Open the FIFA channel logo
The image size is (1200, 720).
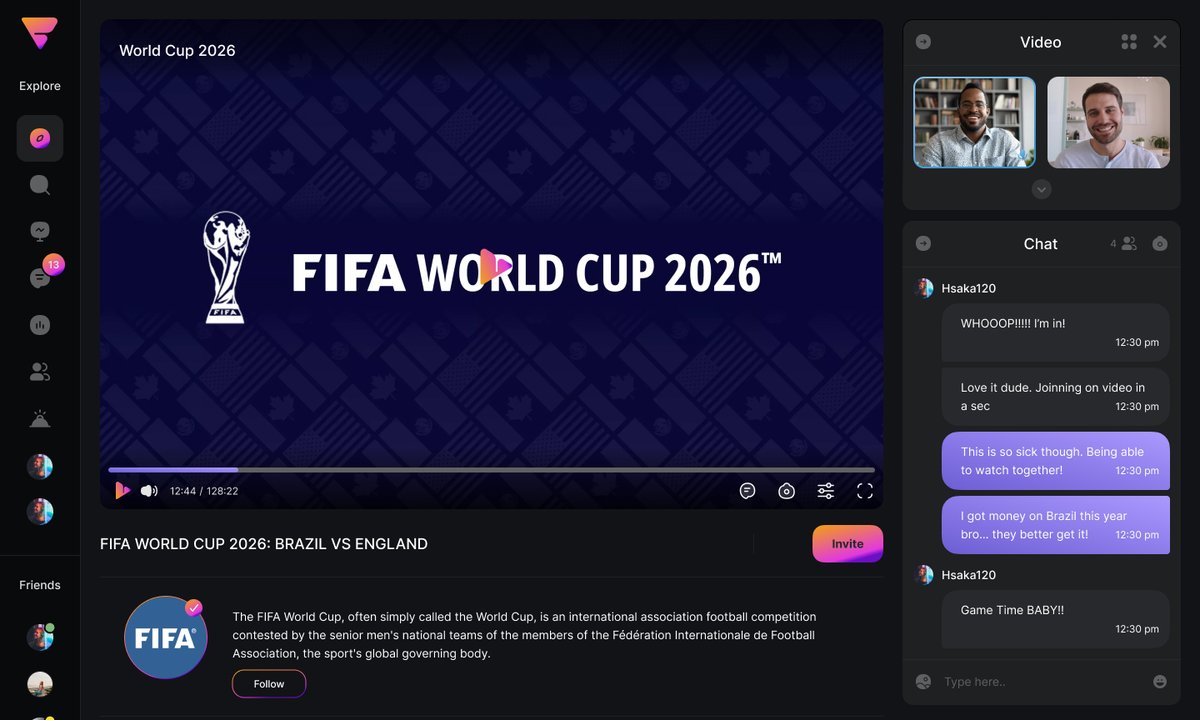coord(166,638)
